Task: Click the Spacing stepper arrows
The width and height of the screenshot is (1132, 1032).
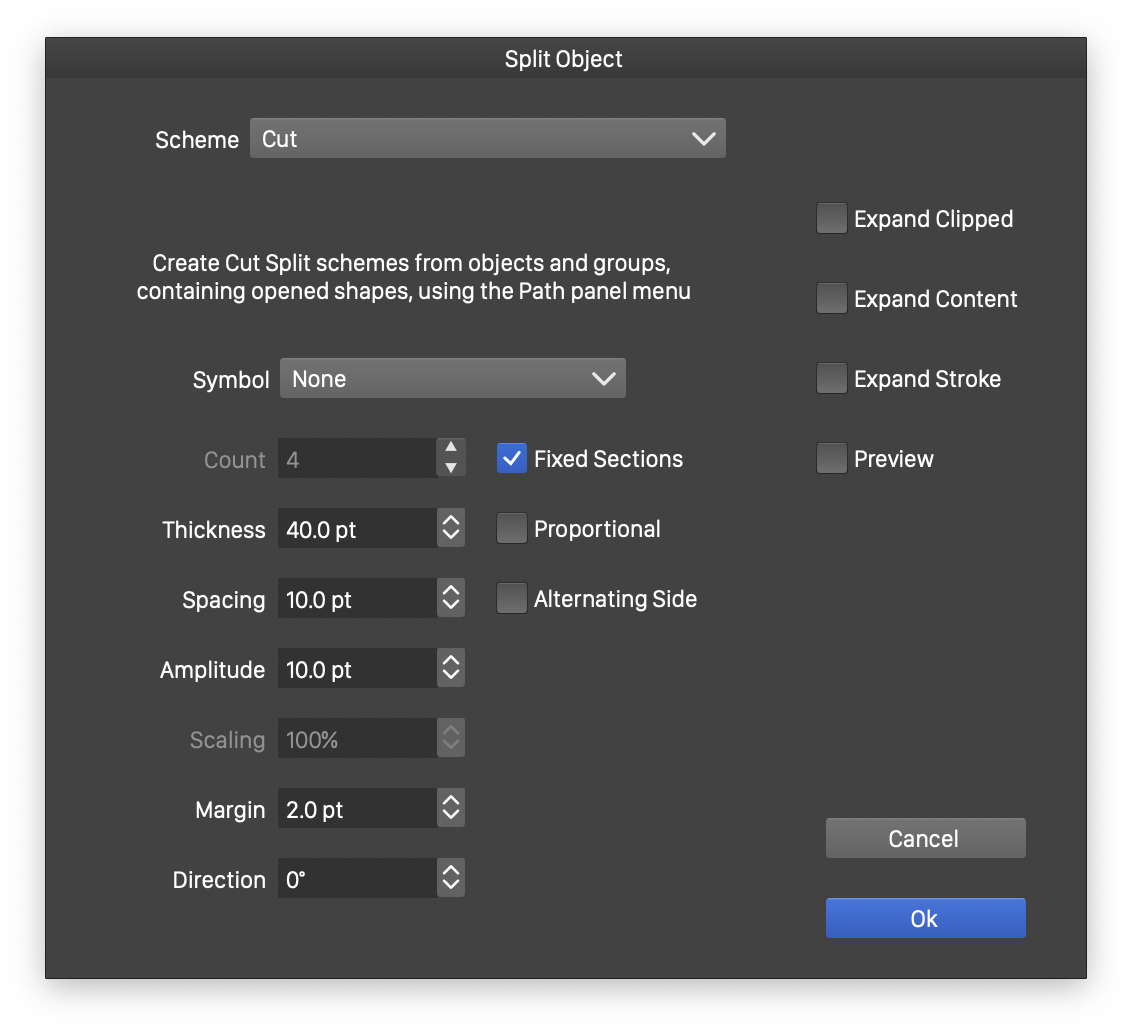Action: click(x=451, y=599)
